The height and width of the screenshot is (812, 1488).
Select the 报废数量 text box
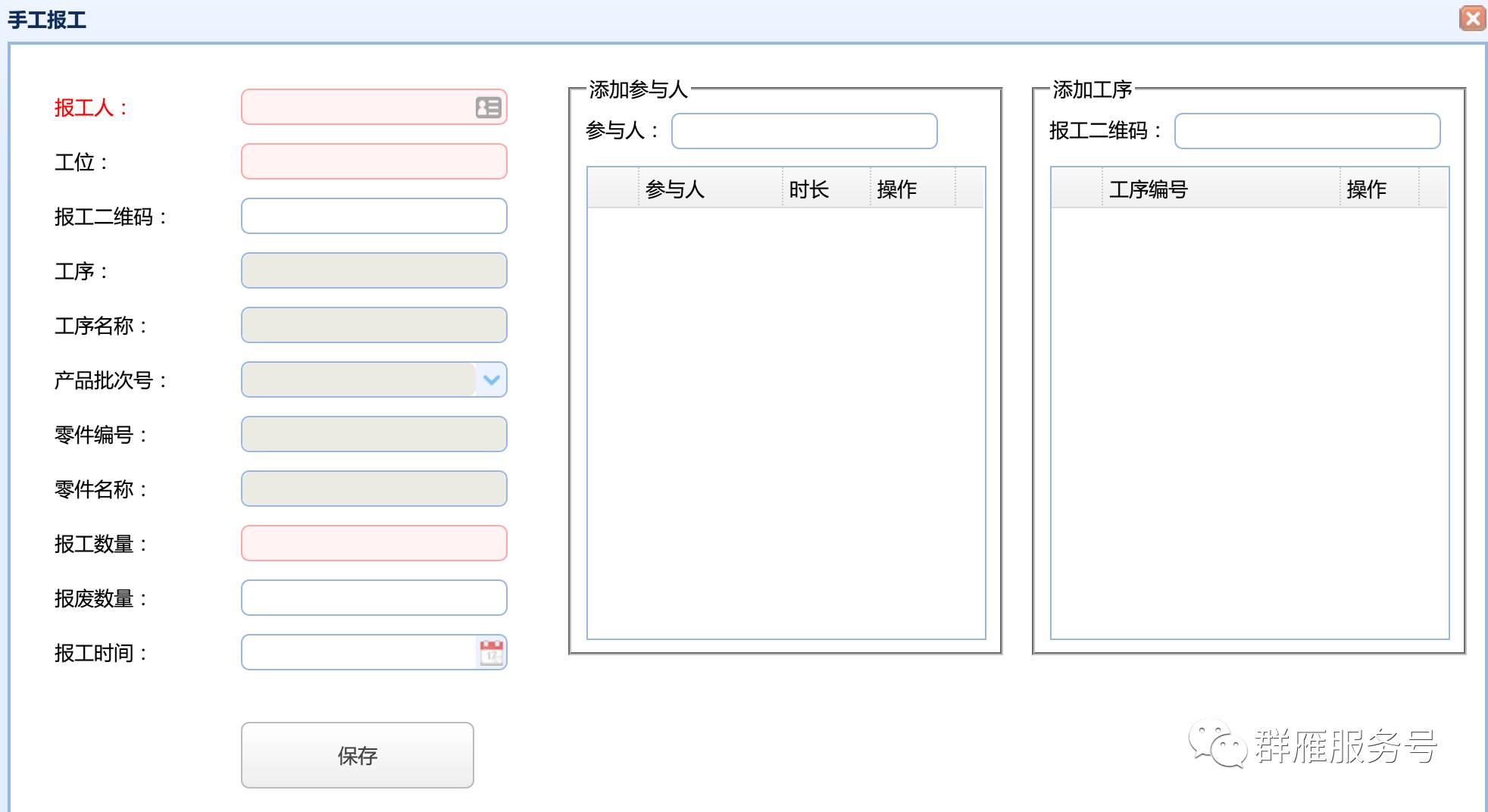(374, 598)
